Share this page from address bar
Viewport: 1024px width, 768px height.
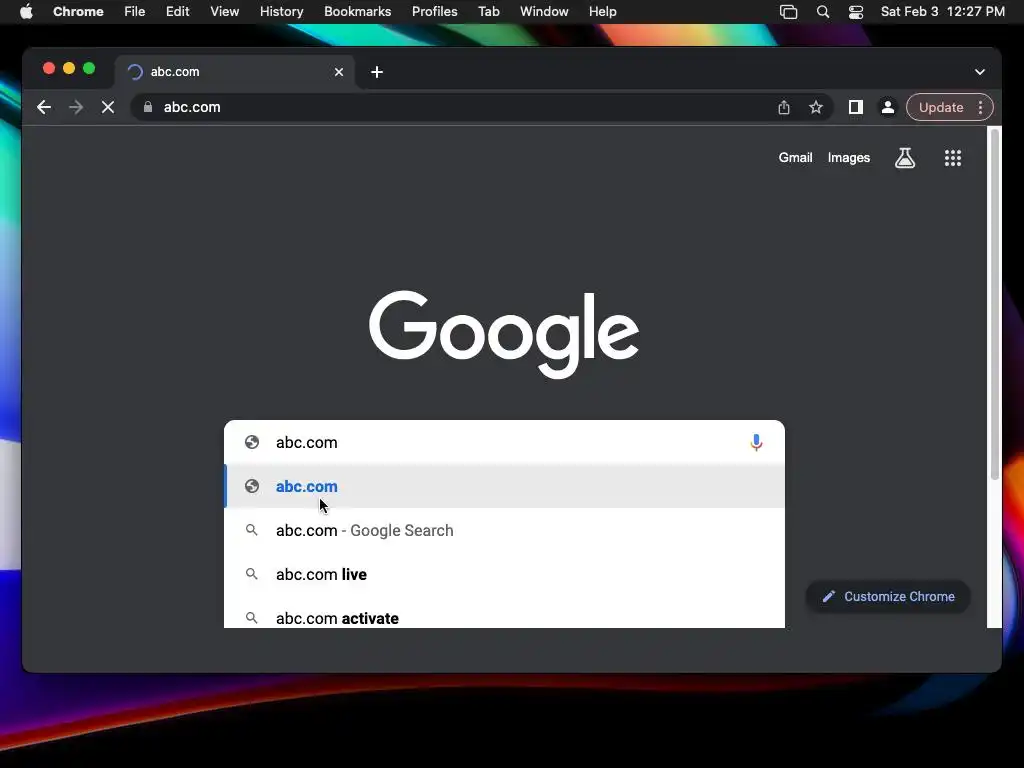click(x=784, y=107)
